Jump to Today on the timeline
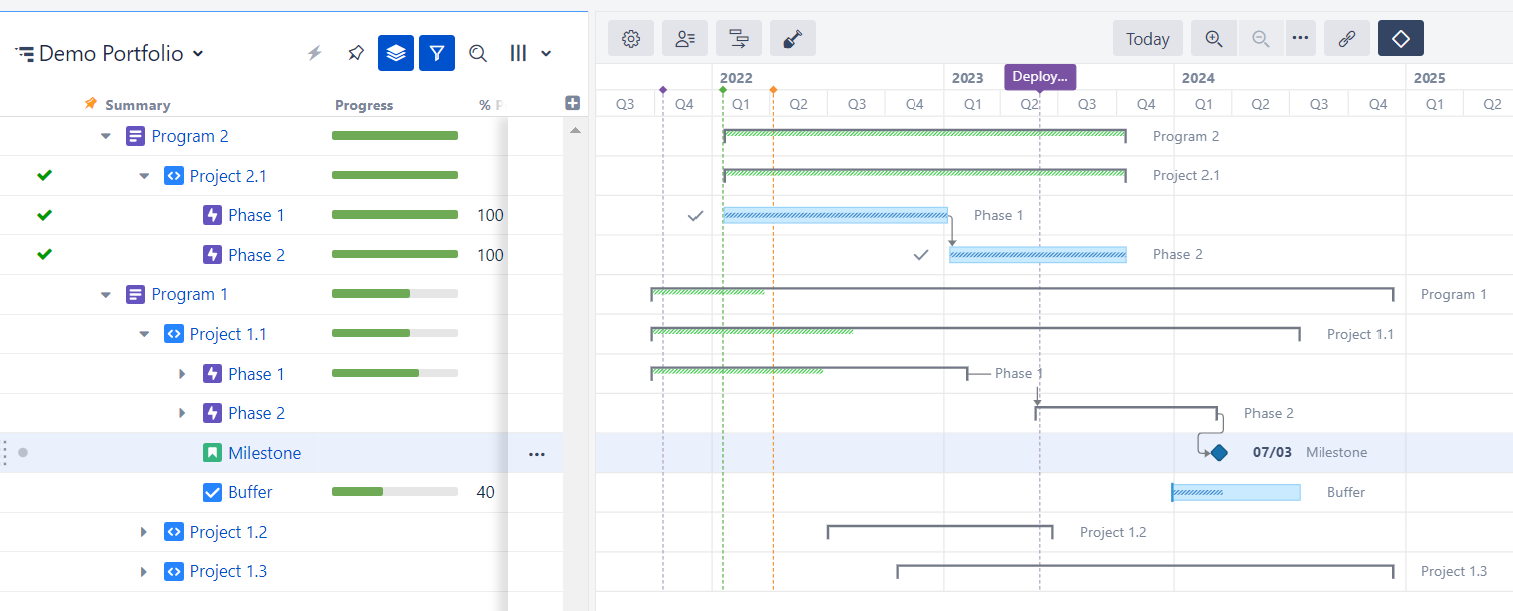 [x=1148, y=39]
